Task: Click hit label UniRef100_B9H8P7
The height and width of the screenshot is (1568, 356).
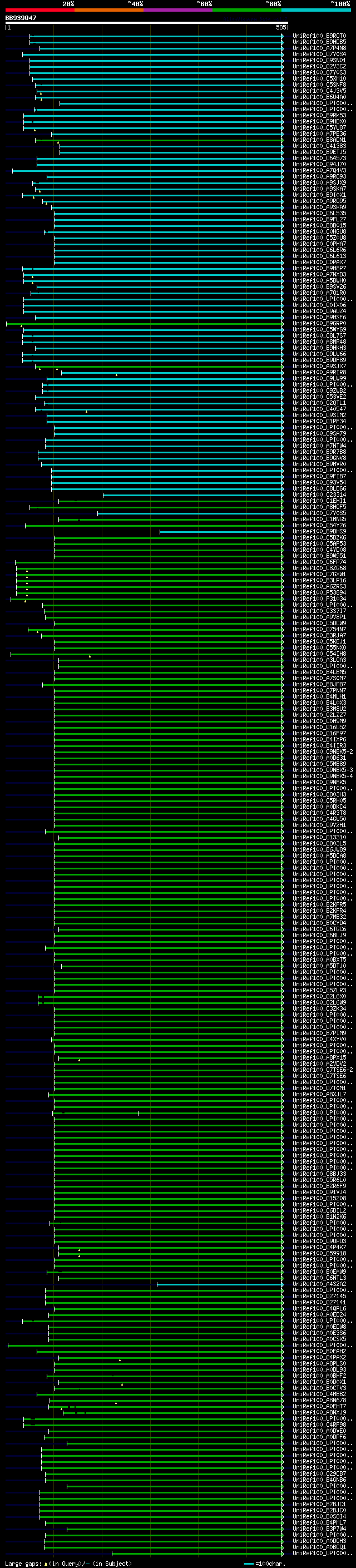Action: click(319, 269)
